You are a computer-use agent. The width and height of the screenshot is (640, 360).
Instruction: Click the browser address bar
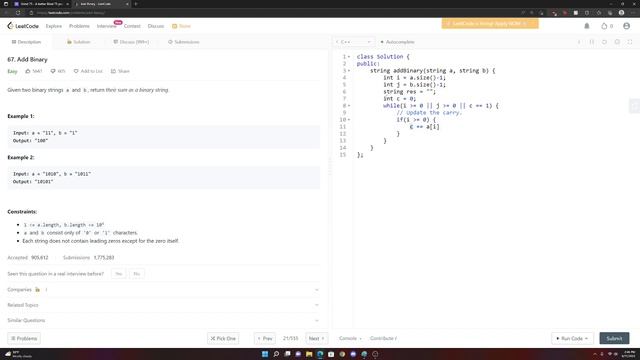tap(269, 13)
